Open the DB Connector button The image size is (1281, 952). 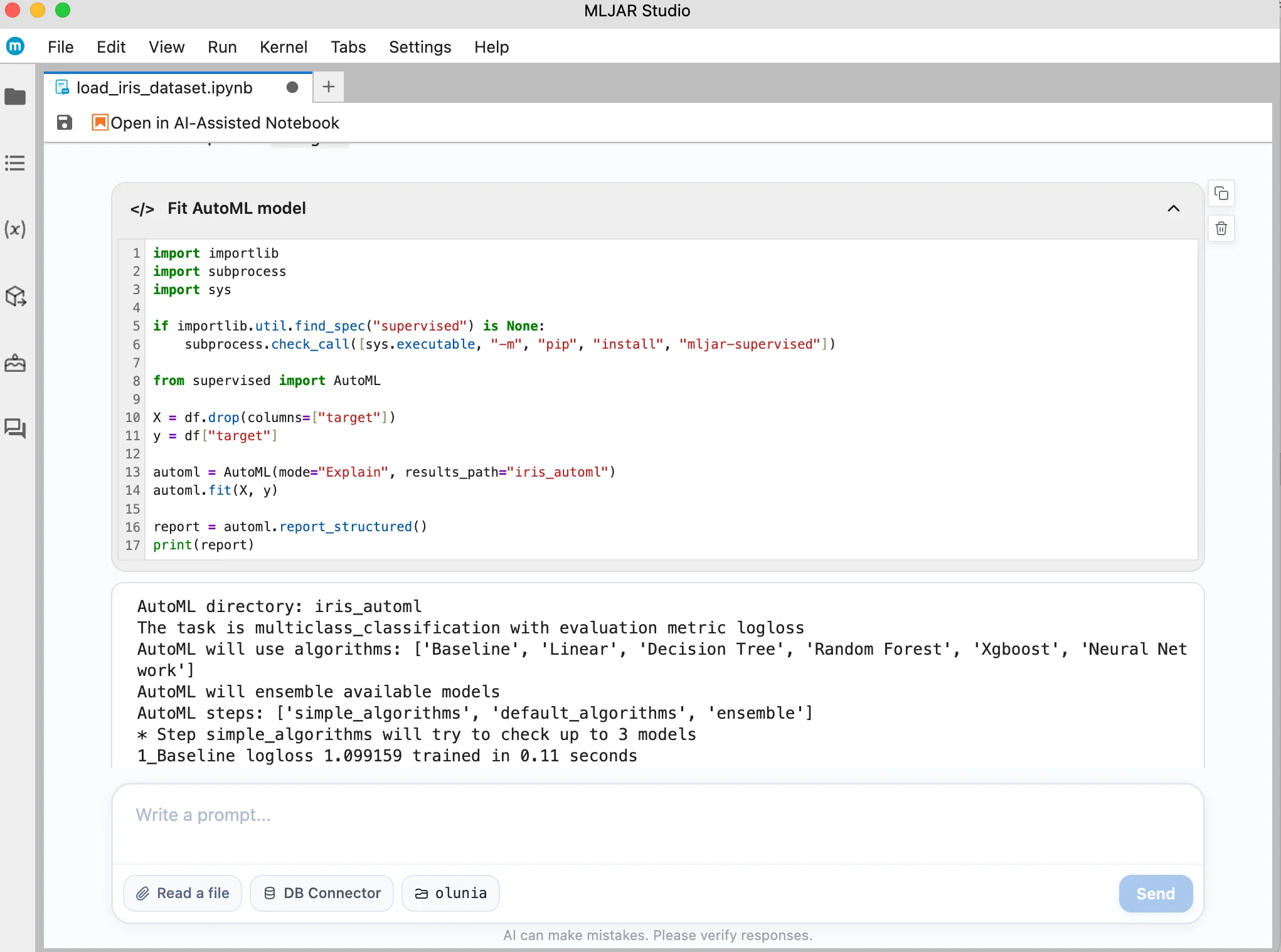[x=322, y=893]
